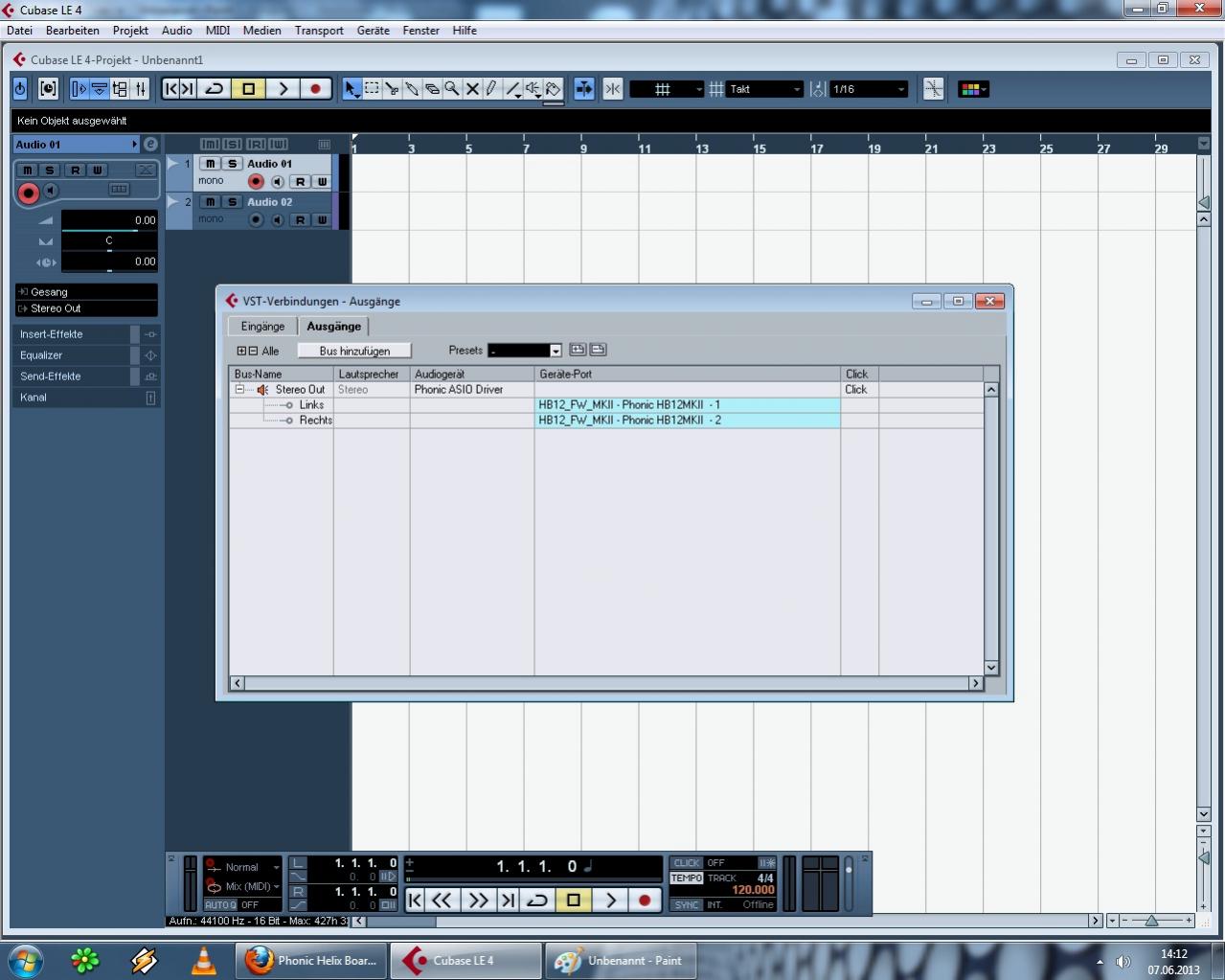This screenshot has width=1225, height=980.
Task: Click Rewind in the transport panel
Action: coord(442,900)
